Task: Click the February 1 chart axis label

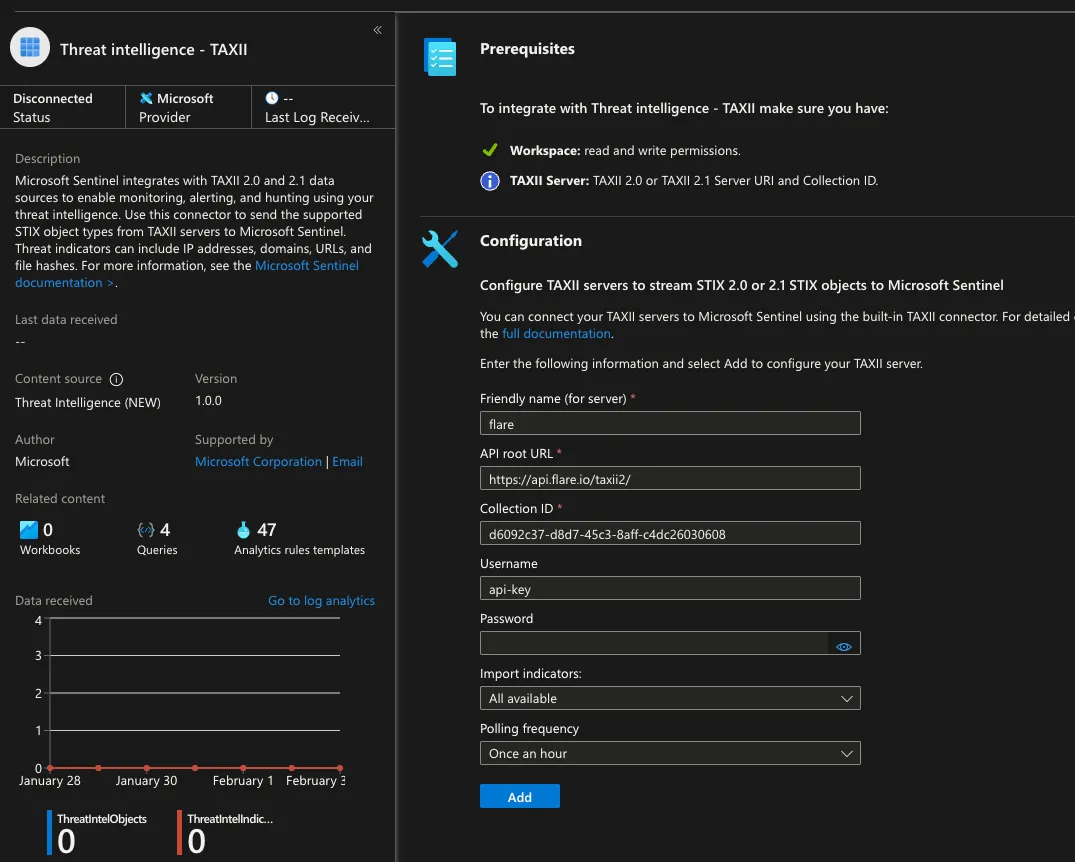Action: point(243,780)
